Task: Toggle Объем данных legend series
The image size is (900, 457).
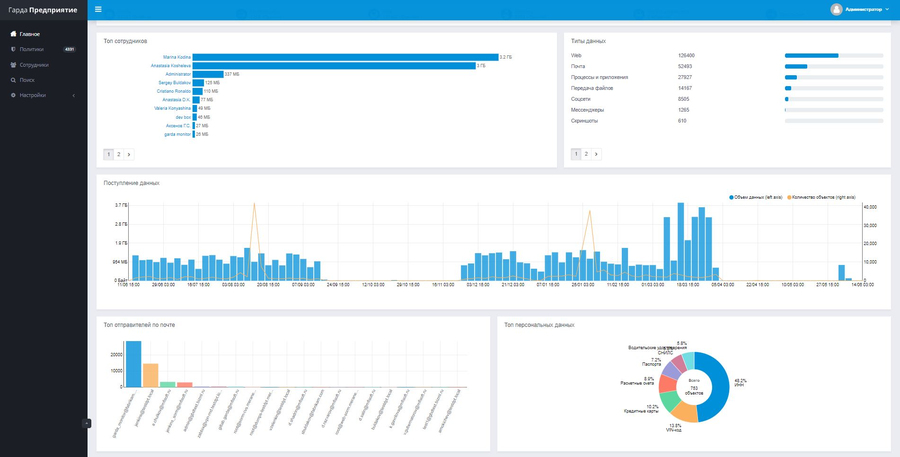Action: (755, 197)
